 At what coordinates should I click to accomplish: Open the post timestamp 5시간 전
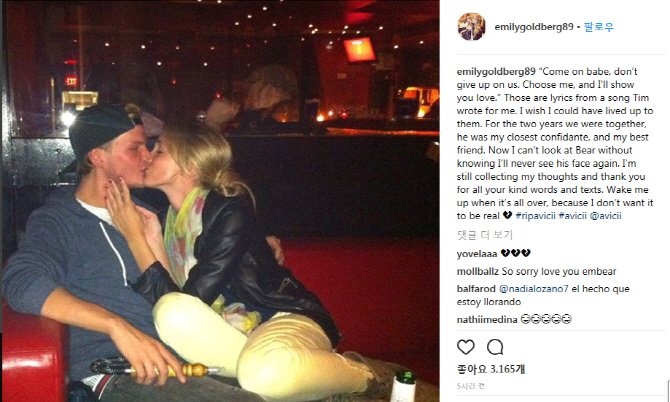tap(470, 386)
